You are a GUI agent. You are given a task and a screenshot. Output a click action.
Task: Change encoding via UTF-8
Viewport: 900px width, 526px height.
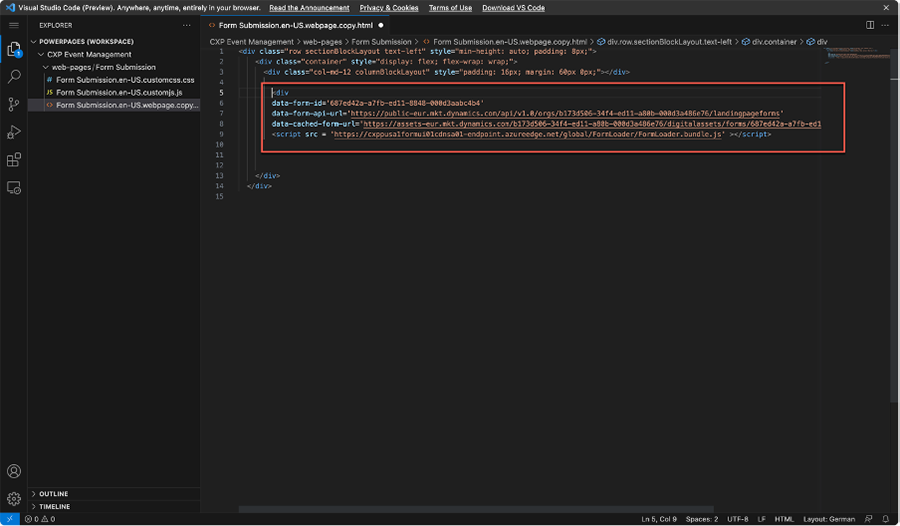click(738, 519)
